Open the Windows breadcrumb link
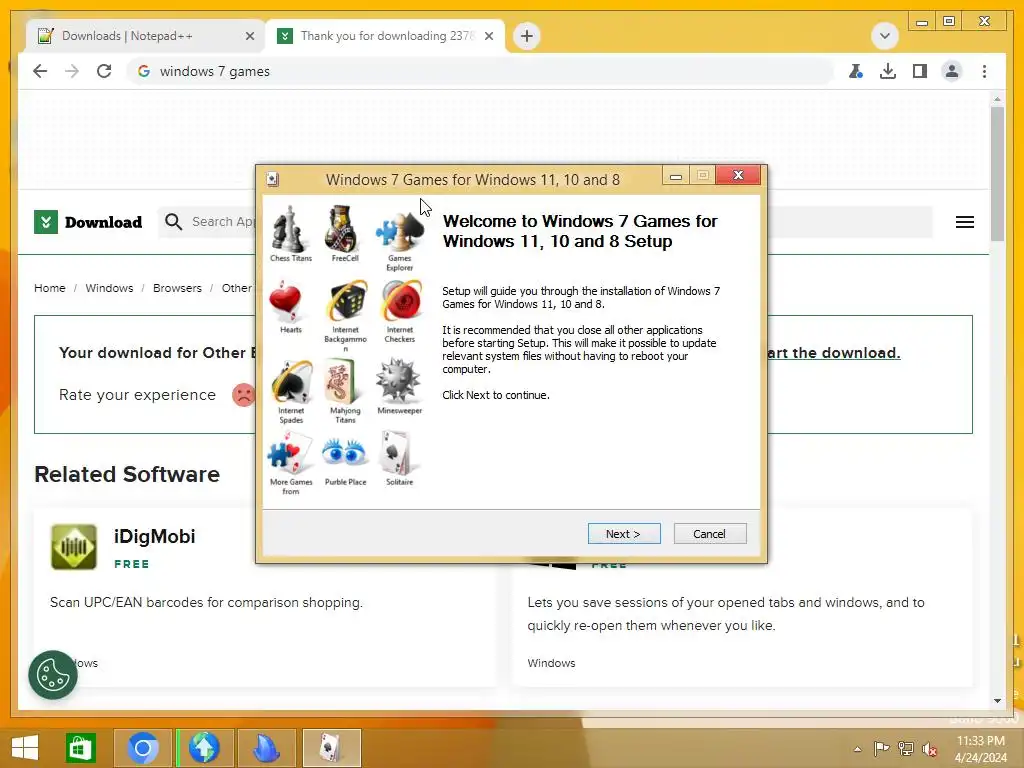Viewport: 1024px width, 768px height. pyautogui.click(x=109, y=288)
